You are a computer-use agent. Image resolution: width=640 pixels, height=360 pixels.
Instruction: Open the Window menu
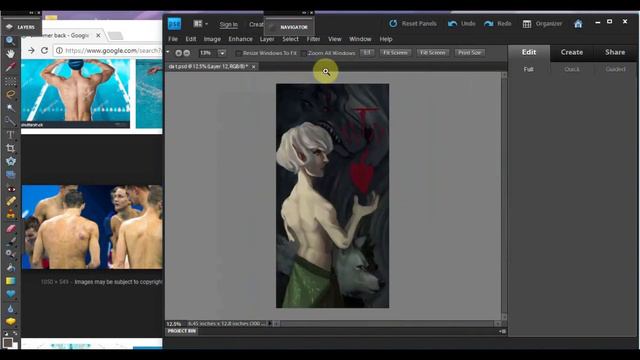(360, 39)
